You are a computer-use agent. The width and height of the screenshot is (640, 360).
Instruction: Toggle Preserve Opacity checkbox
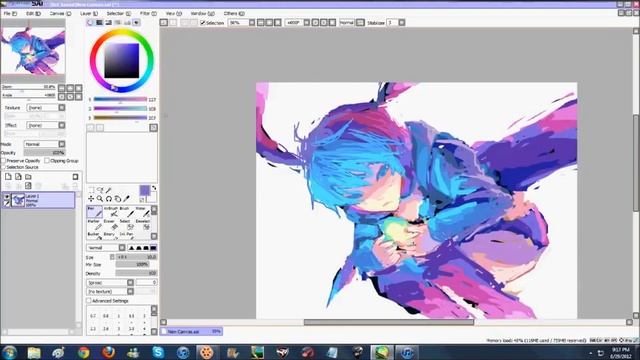pyautogui.click(x=4, y=161)
